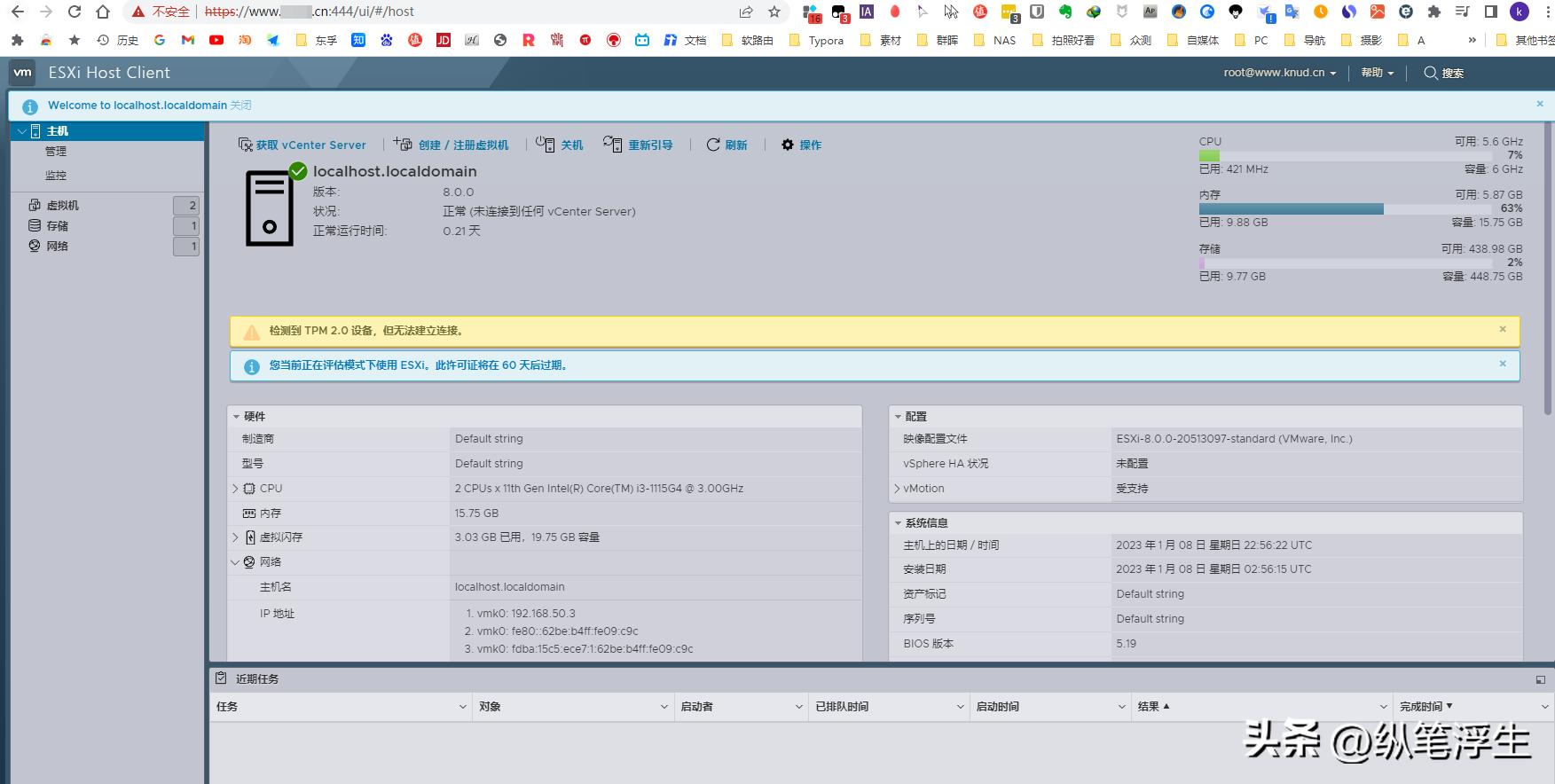Open the YouTube bookmark icon
This screenshot has width=1555, height=784.
point(216,40)
